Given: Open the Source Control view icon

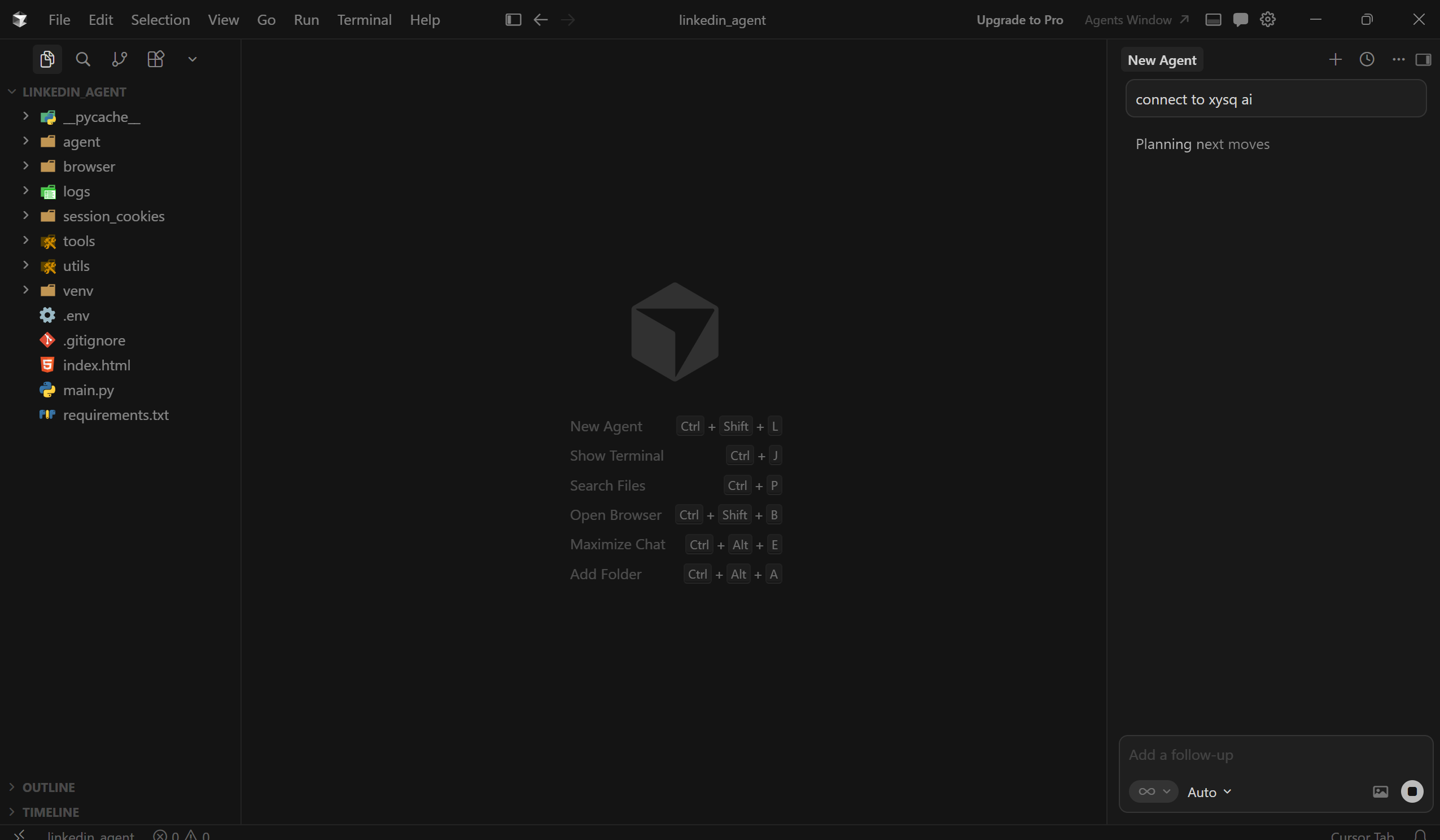Looking at the screenshot, I should (120, 59).
